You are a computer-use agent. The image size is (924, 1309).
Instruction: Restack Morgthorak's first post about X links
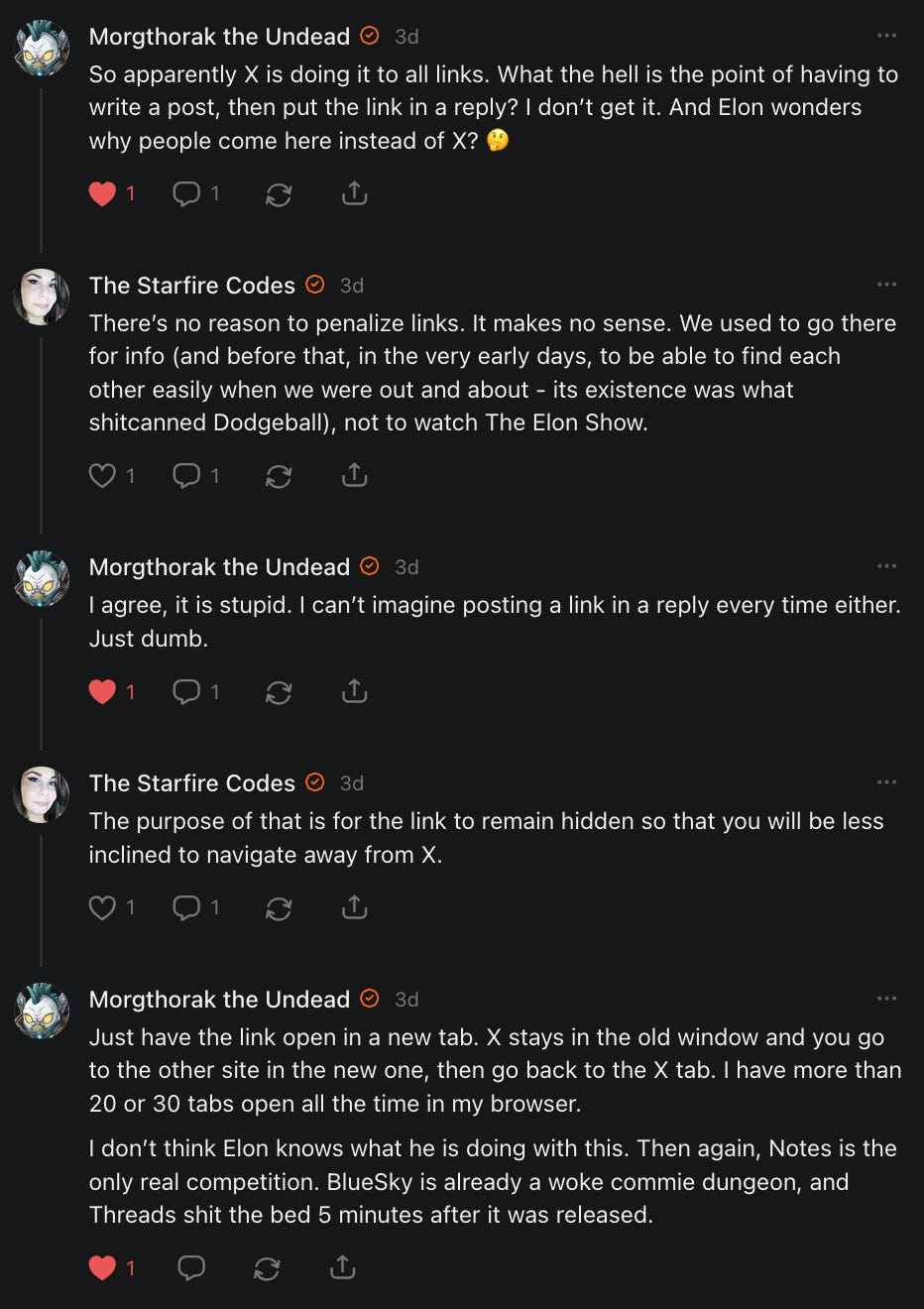tap(279, 193)
